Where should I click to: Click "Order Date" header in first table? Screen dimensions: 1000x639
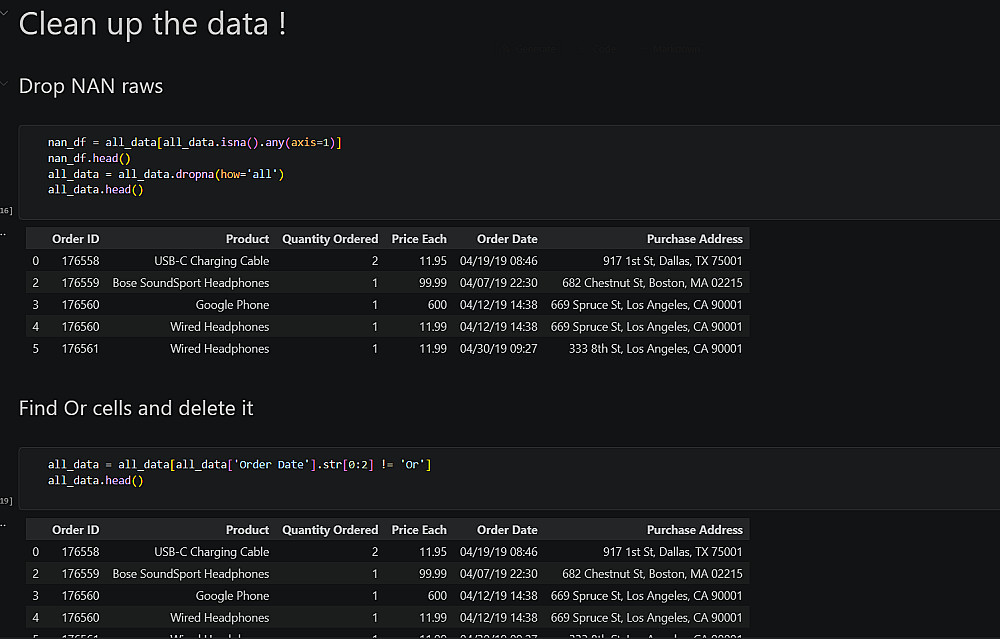[507, 239]
